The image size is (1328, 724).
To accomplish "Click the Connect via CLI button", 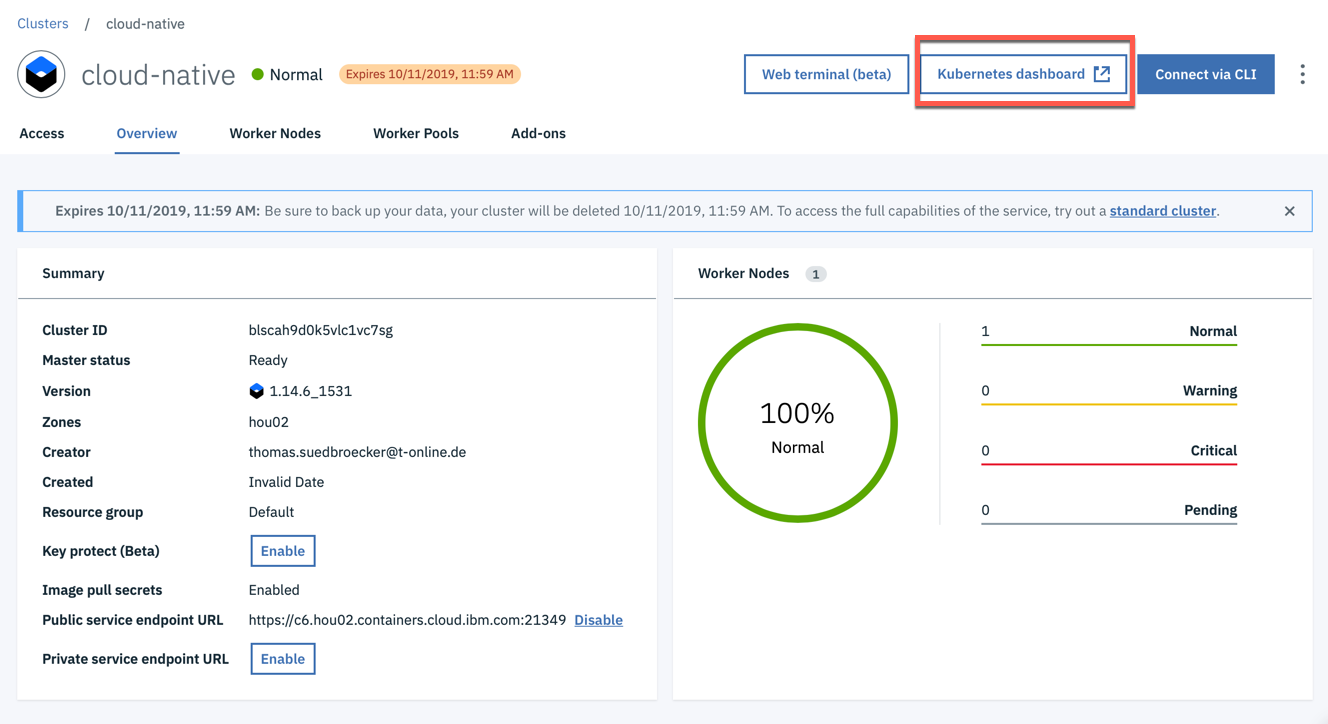I will [x=1205, y=73].
